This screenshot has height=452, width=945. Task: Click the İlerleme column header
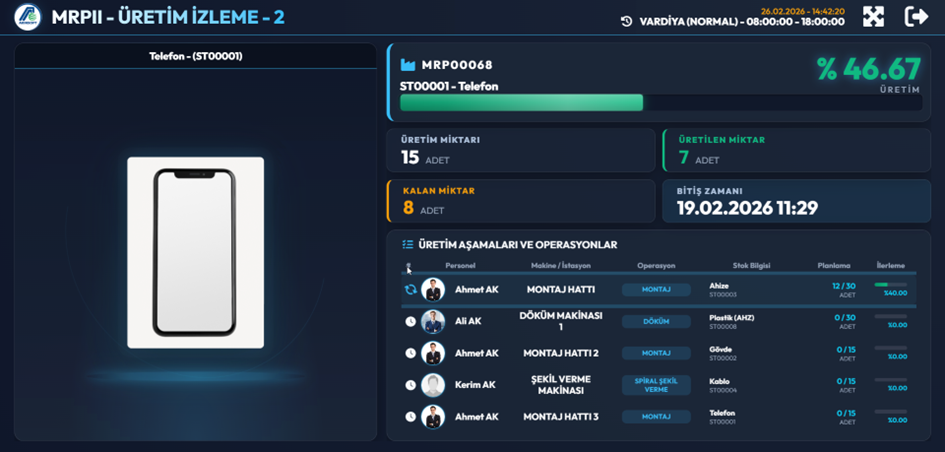click(890, 266)
